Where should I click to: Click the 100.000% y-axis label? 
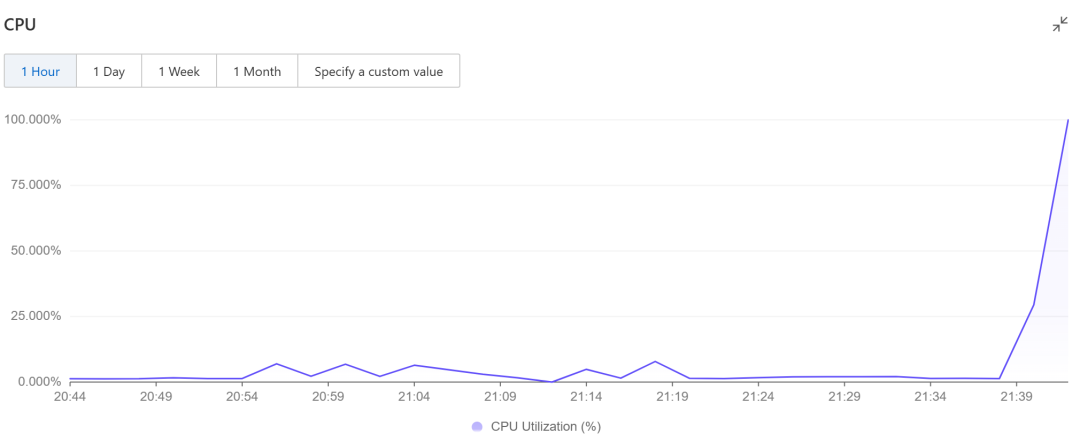[32, 120]
